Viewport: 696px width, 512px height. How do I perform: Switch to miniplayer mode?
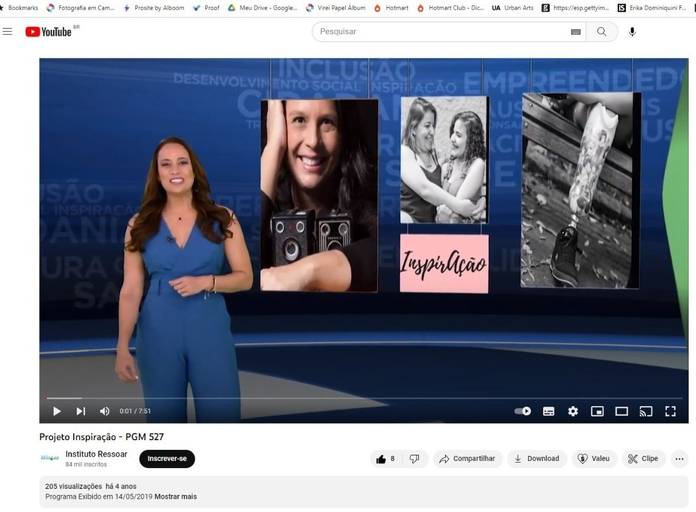click(x=597, y=411)
